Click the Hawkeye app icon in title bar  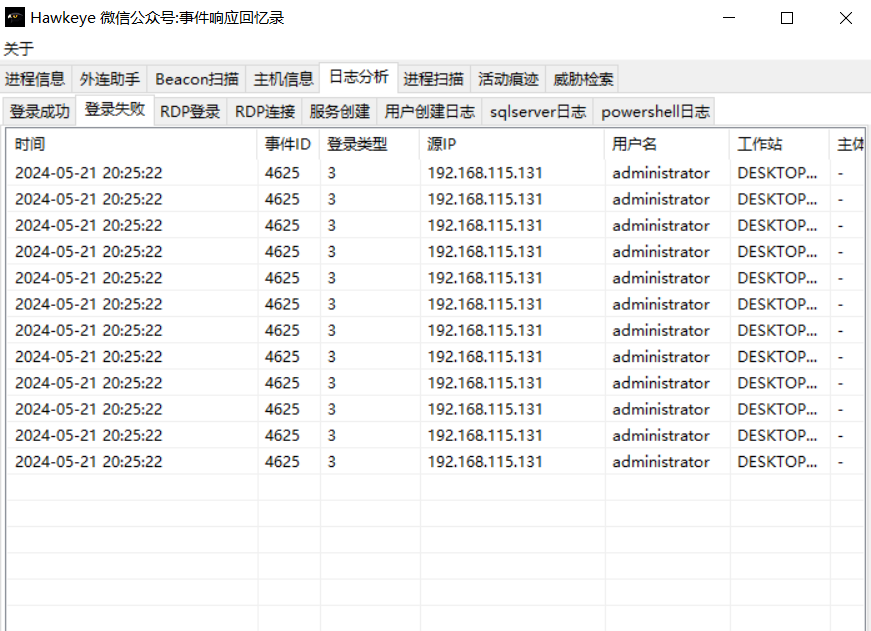[x=14, y=18]
